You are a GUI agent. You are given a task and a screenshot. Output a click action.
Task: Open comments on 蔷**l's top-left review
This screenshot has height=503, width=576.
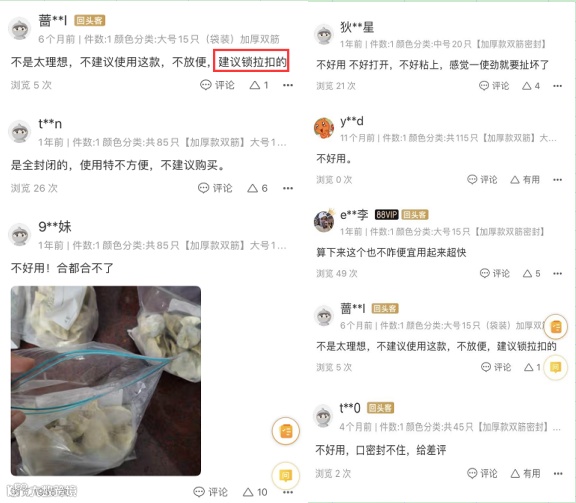pyautogui.click(x=217, y=85)
